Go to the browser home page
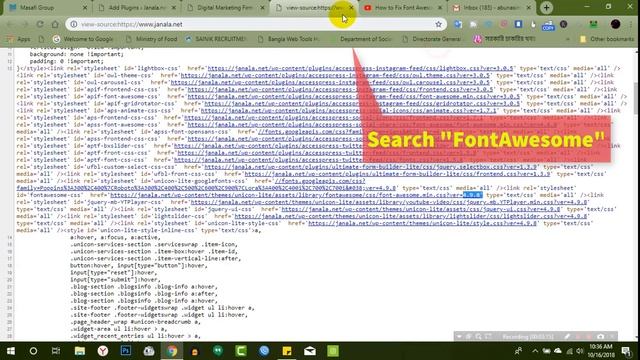Viewport: 640px width, 360px height. (x=55, y=24)
